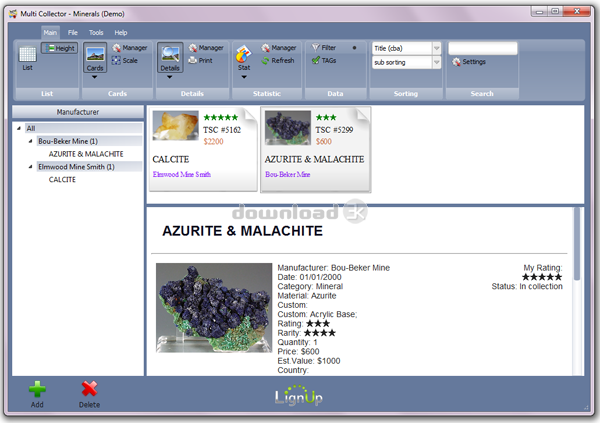Select the CALCITE card thumbnail
Image resolution: width=600 pixels, height=423 pixels.
tap(175, 127)
